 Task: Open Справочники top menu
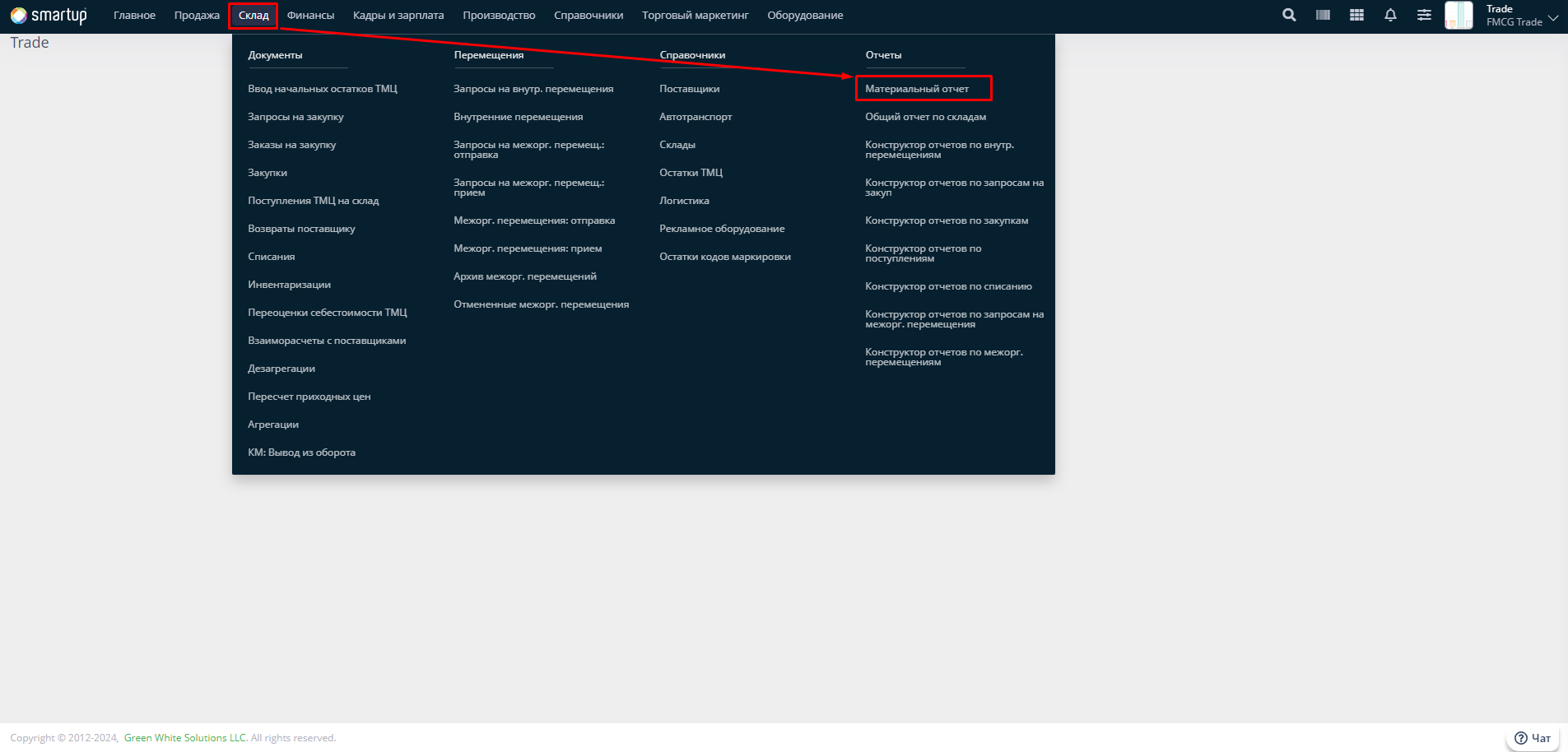(589, 16)
